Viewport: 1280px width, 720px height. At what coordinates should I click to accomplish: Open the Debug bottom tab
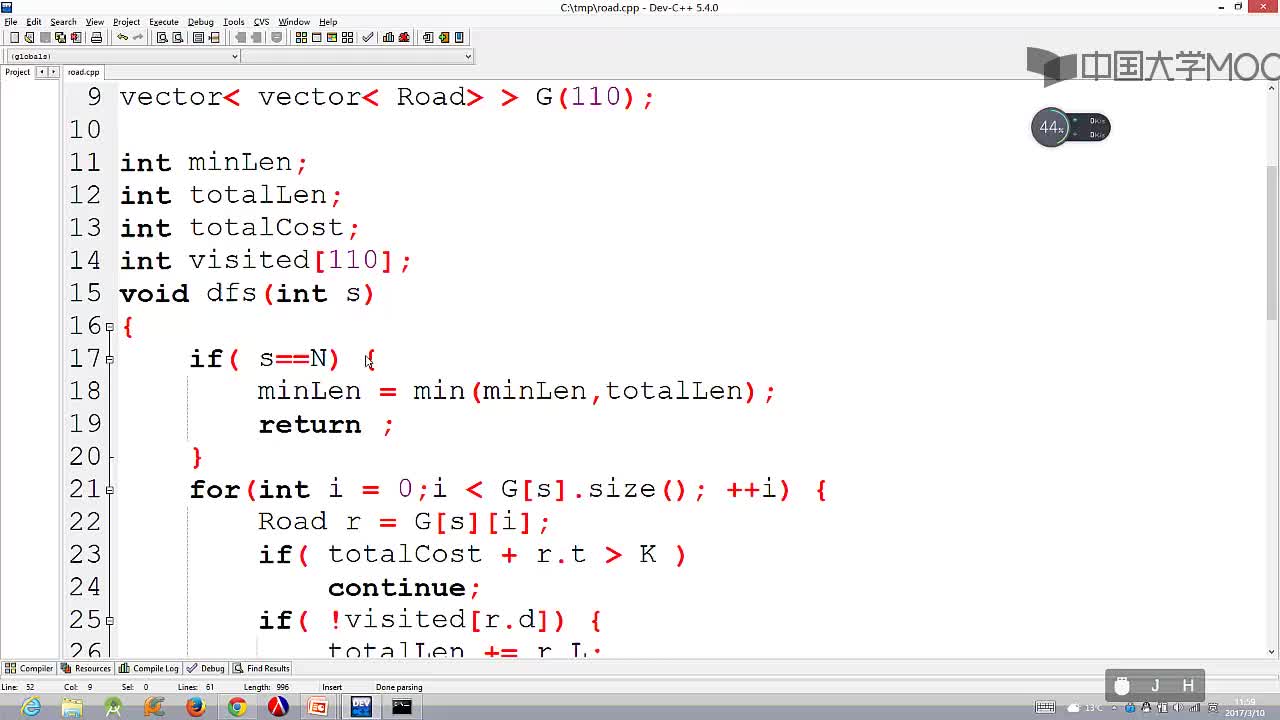tap(205, 668)
